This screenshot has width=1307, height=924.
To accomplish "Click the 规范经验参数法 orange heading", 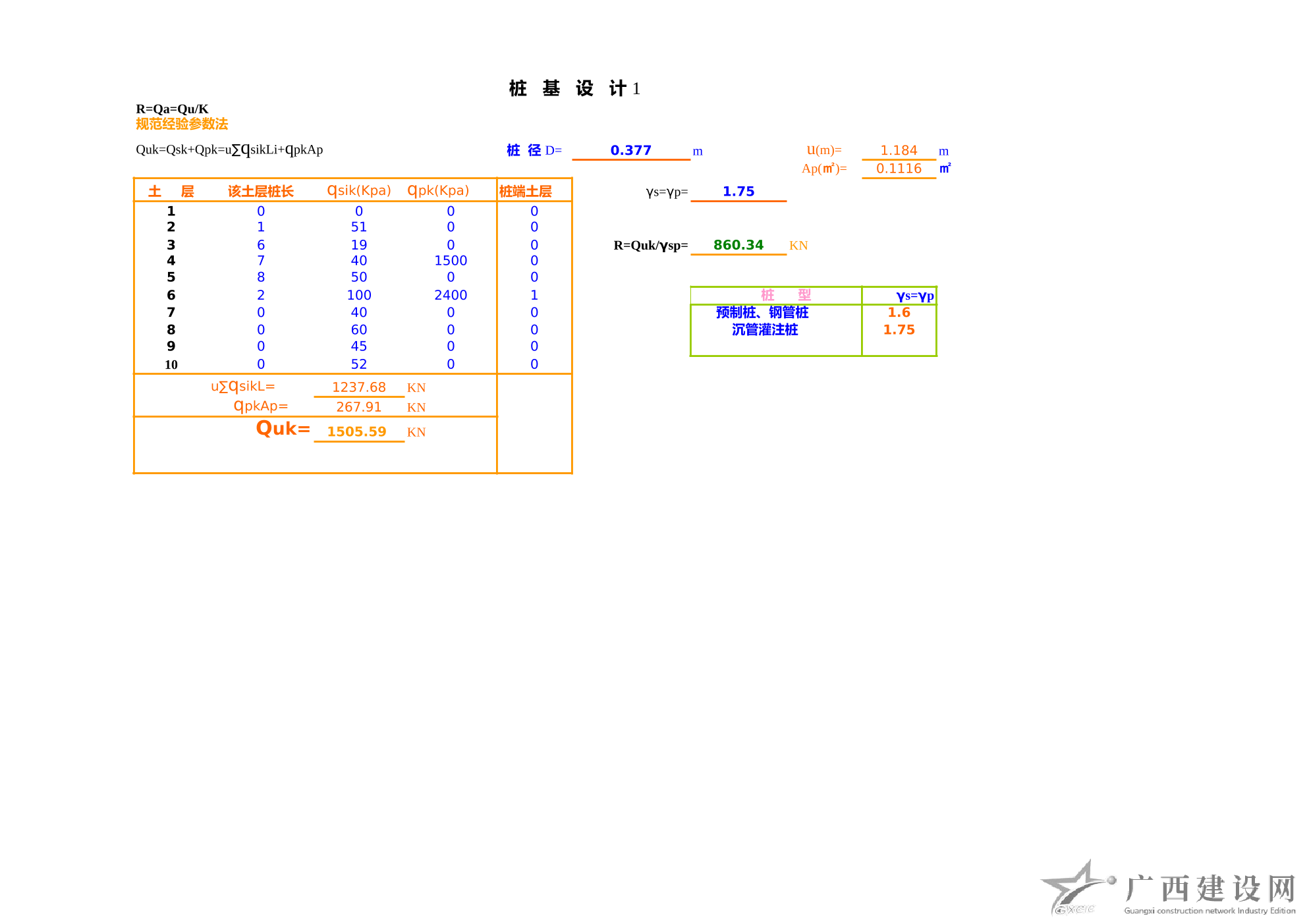I will click(x=182, y=124).
